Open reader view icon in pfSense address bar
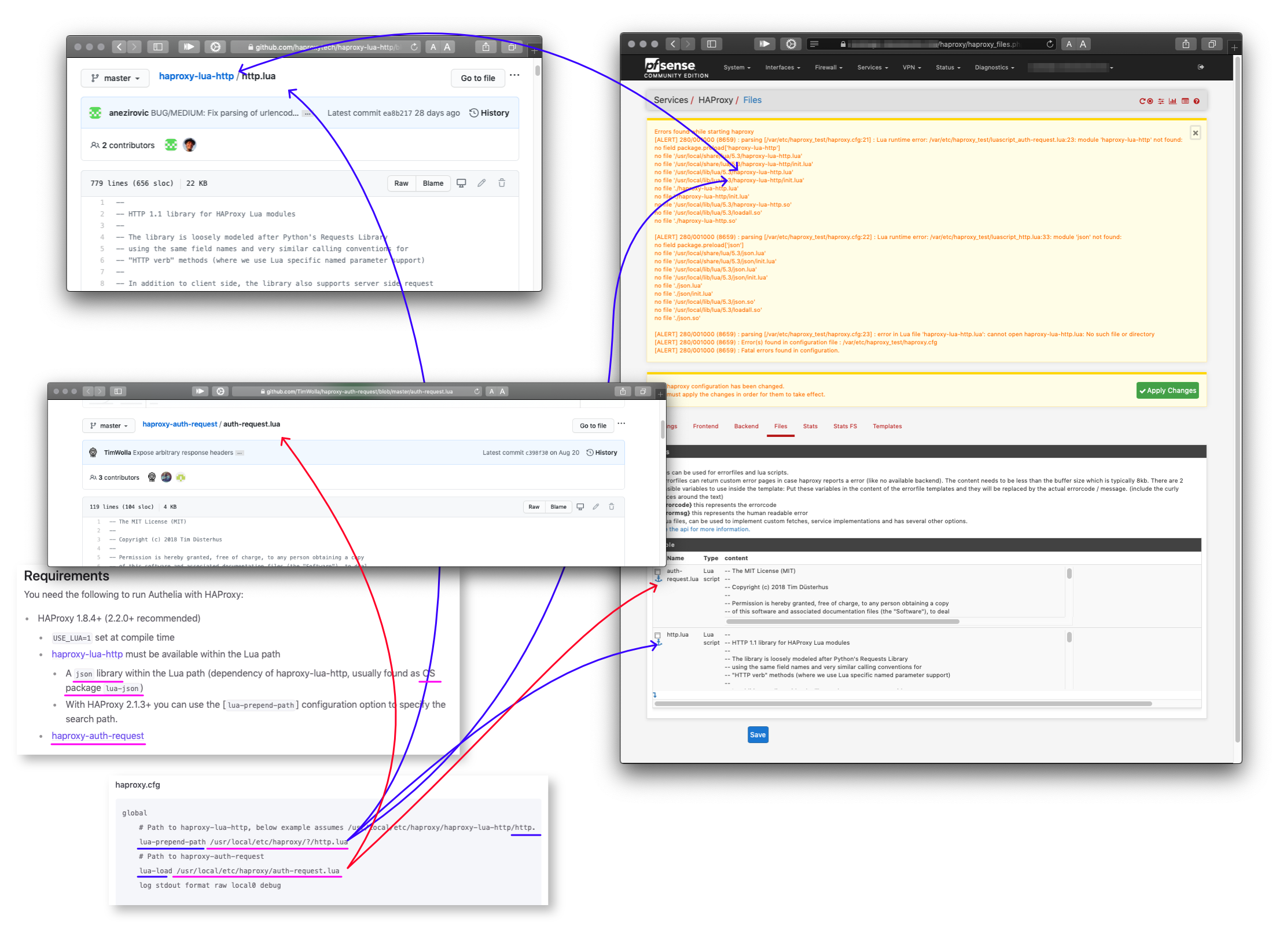This screenshot has width=1287, height=952. click(814, 44)
